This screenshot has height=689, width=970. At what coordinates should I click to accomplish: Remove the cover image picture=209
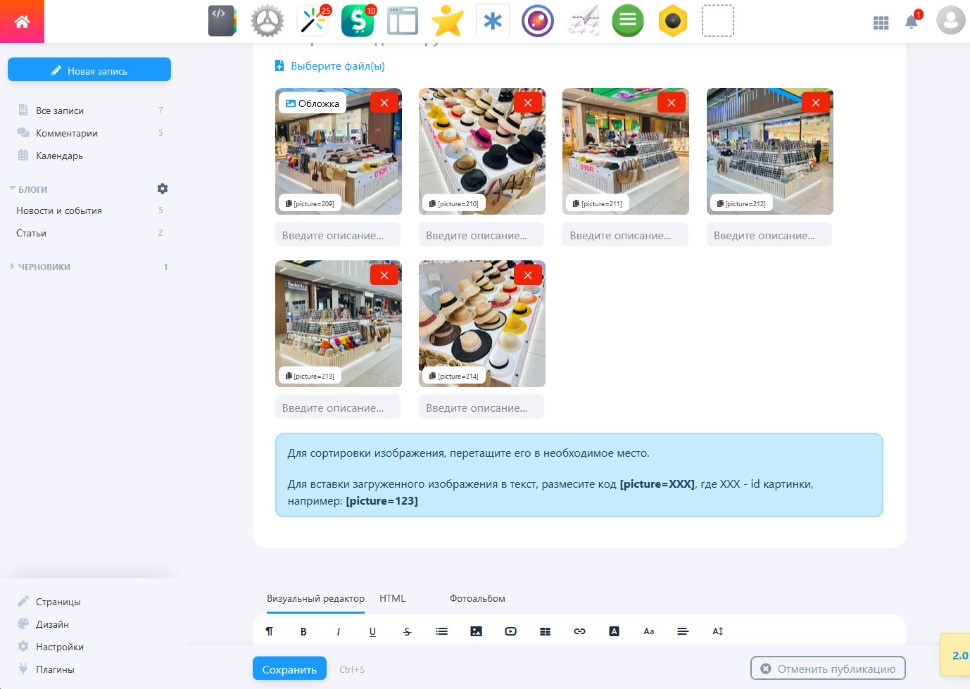[x=384, y=103]
